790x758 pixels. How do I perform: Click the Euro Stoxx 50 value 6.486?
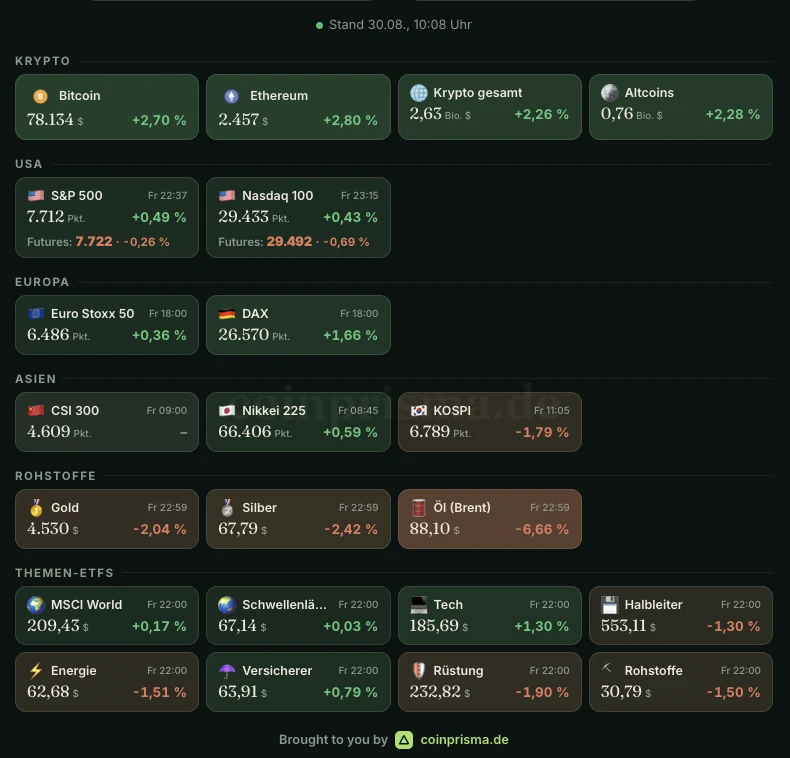pyautogui.click(x=48, y=335)
